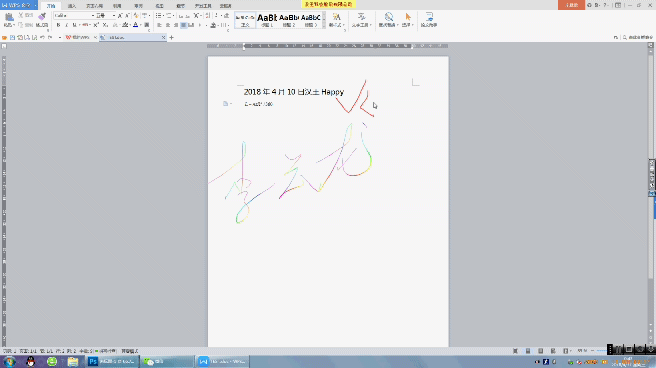Image resolution: width=656 pixels, height=368 pixels.
Task: Open the font name dropdown
Action: 74,15
